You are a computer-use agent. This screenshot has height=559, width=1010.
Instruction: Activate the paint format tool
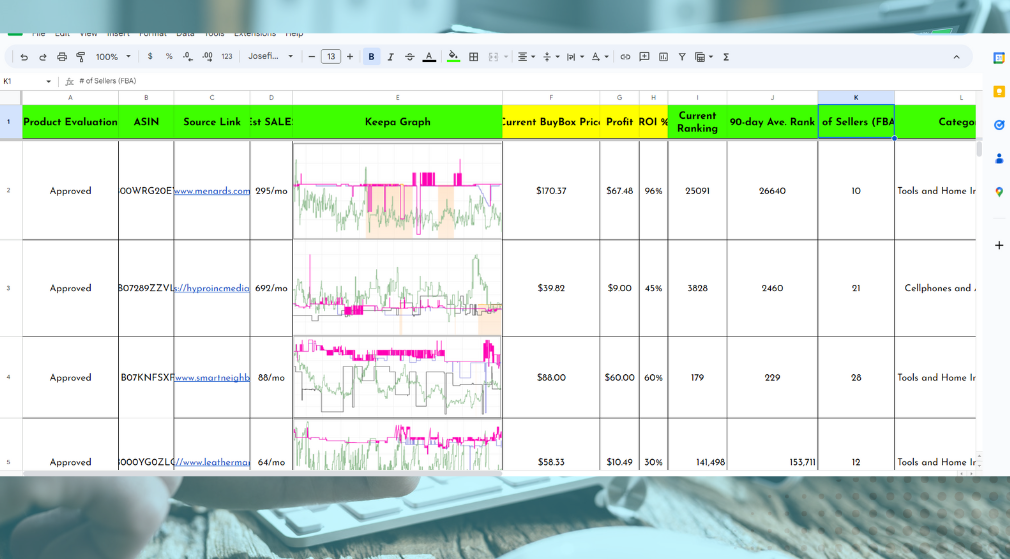point(81,57)
